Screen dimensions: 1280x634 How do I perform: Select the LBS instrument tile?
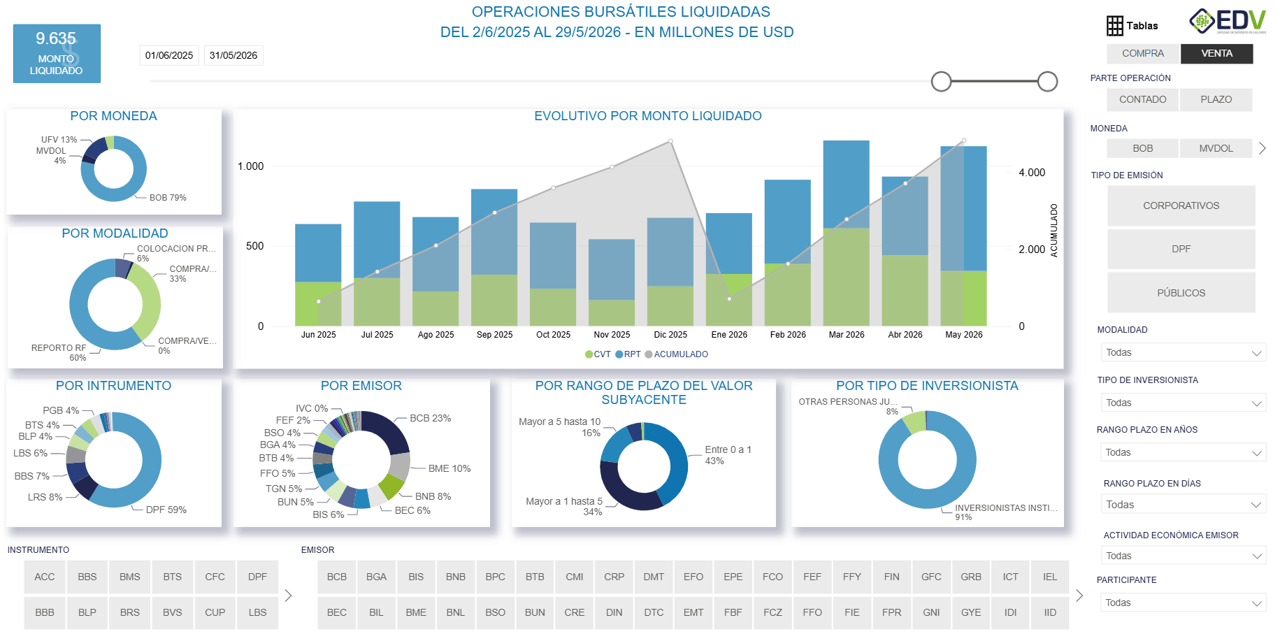257,612
